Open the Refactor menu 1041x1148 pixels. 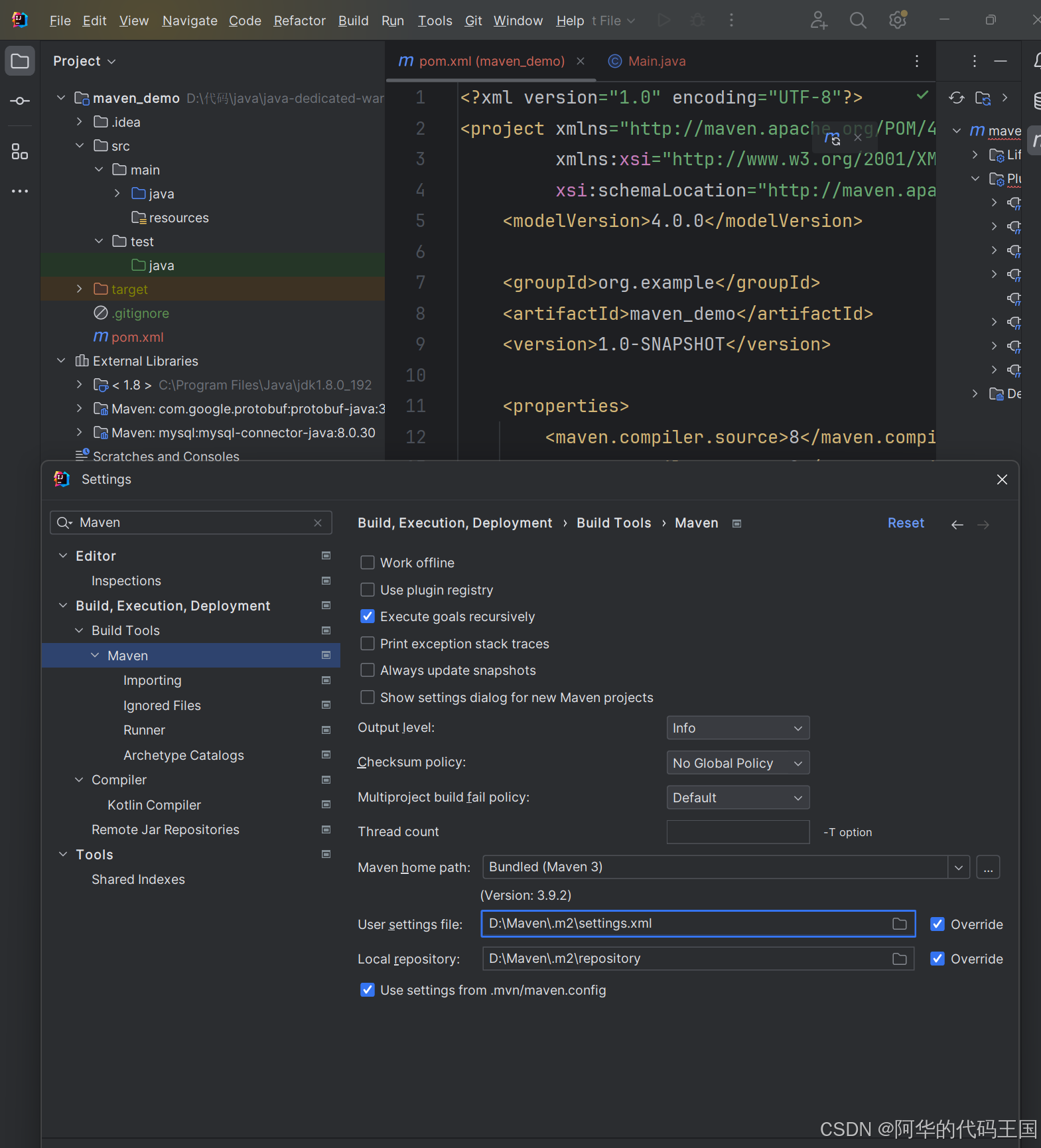pyautogui.click(x=300, y=21)
